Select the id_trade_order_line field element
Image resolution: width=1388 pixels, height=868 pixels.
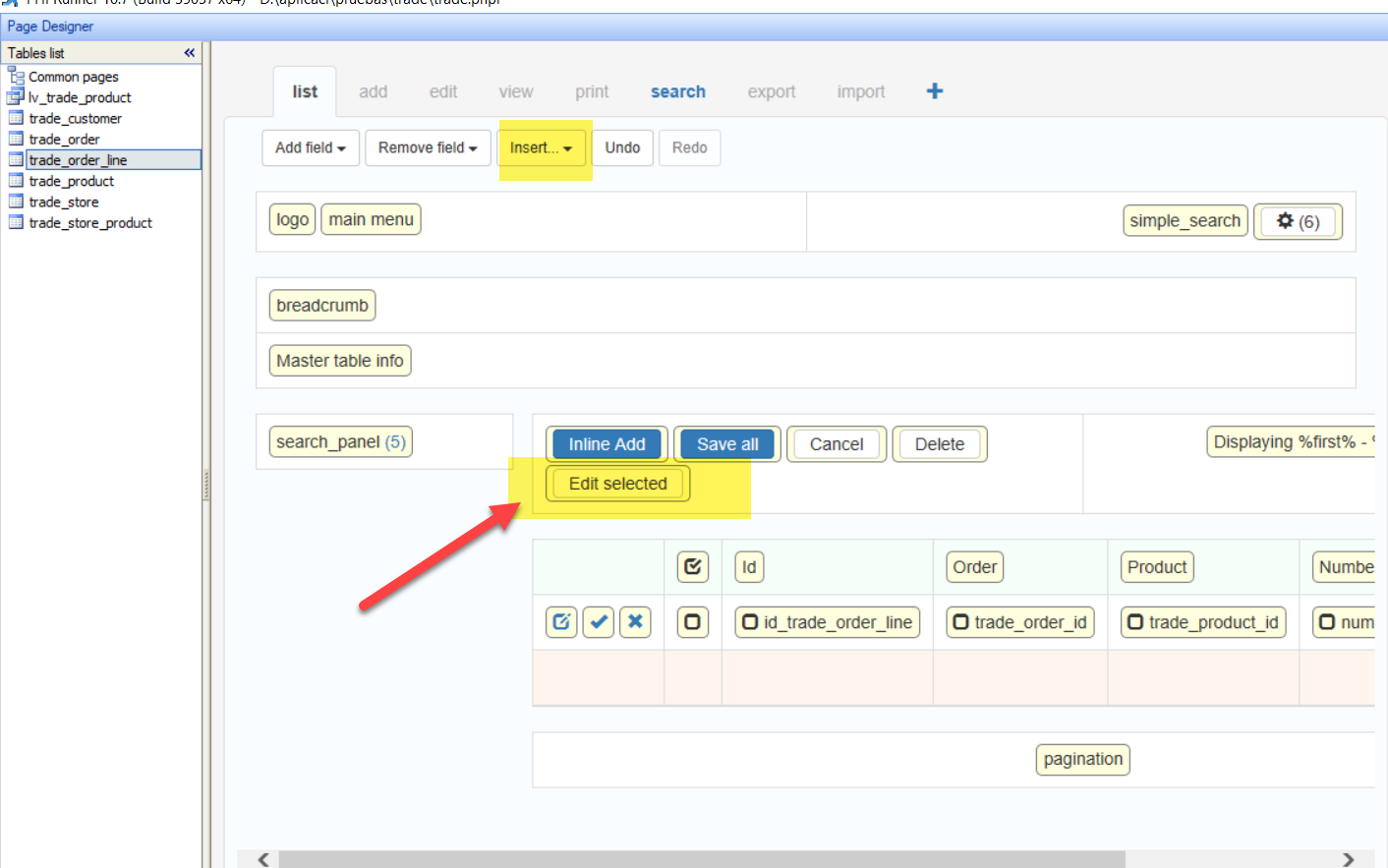[827, 622]
